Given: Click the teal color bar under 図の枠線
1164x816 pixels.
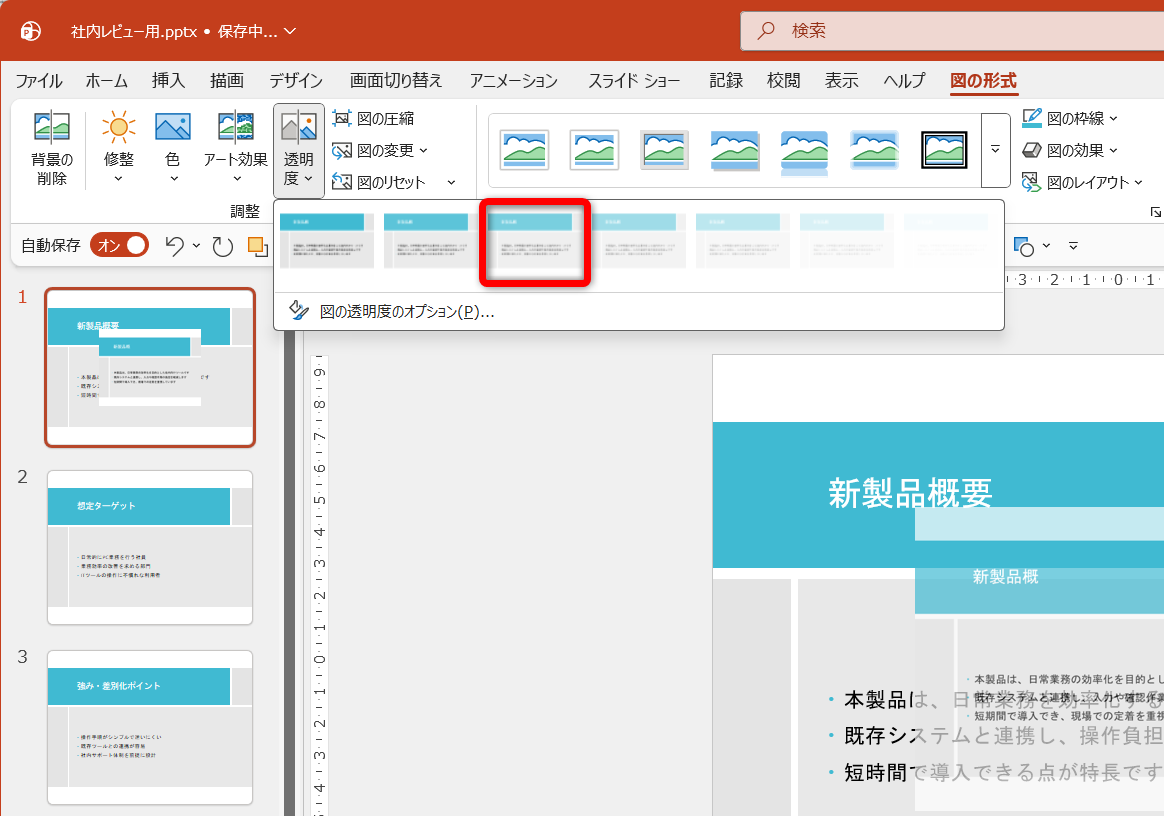Looking at the screenshot, I should tap(1032, 125).
